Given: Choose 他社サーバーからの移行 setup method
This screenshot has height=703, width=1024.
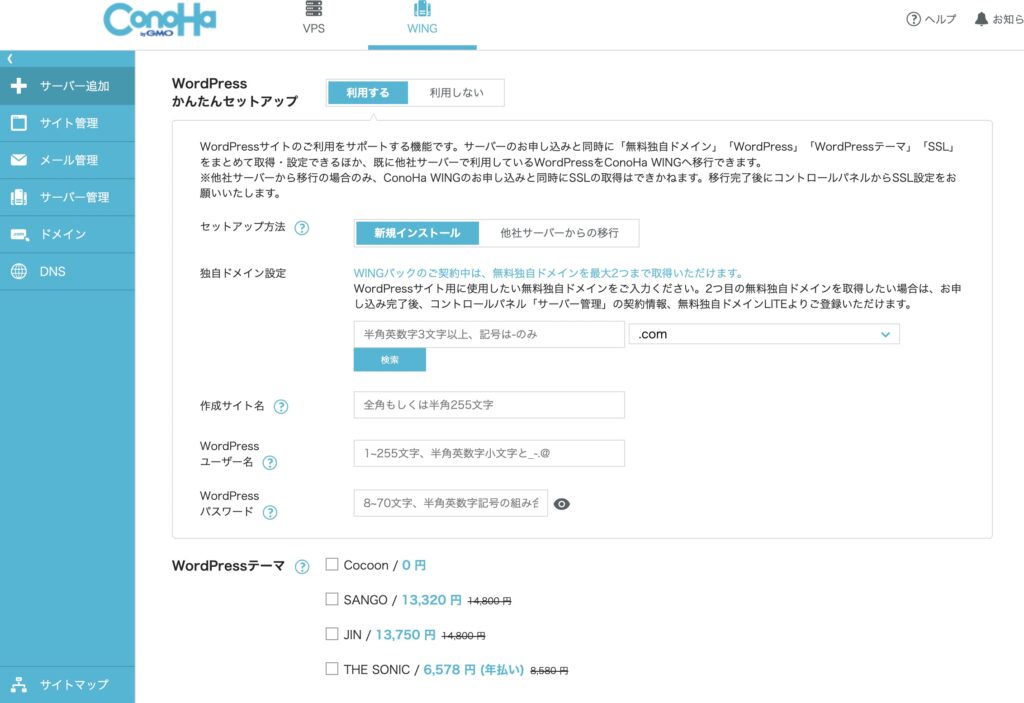Looking at the screenshot, I should (559, 233).
